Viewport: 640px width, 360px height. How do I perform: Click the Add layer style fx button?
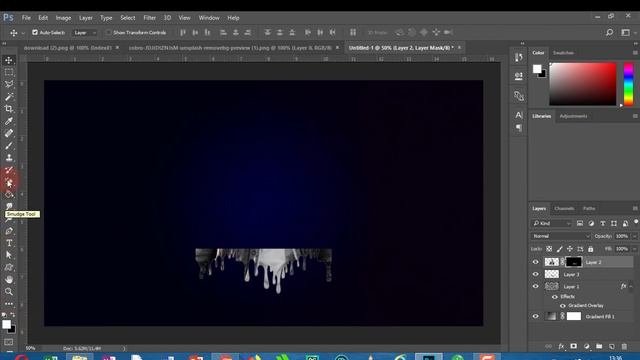(561, 346)
